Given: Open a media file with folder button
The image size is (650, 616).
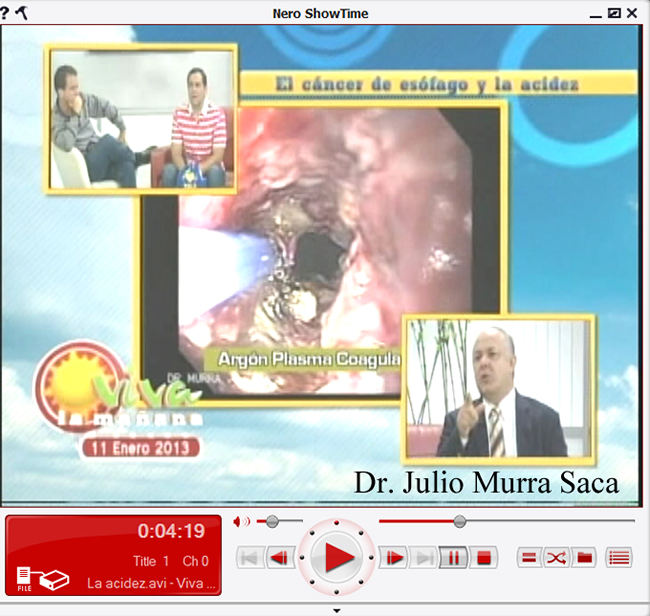Looking at the screenshot, I should [x=583, y=558].
